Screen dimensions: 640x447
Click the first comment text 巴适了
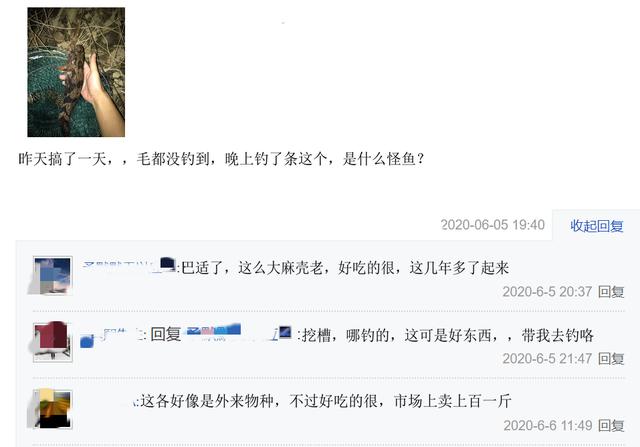click(x=345, y=268)
